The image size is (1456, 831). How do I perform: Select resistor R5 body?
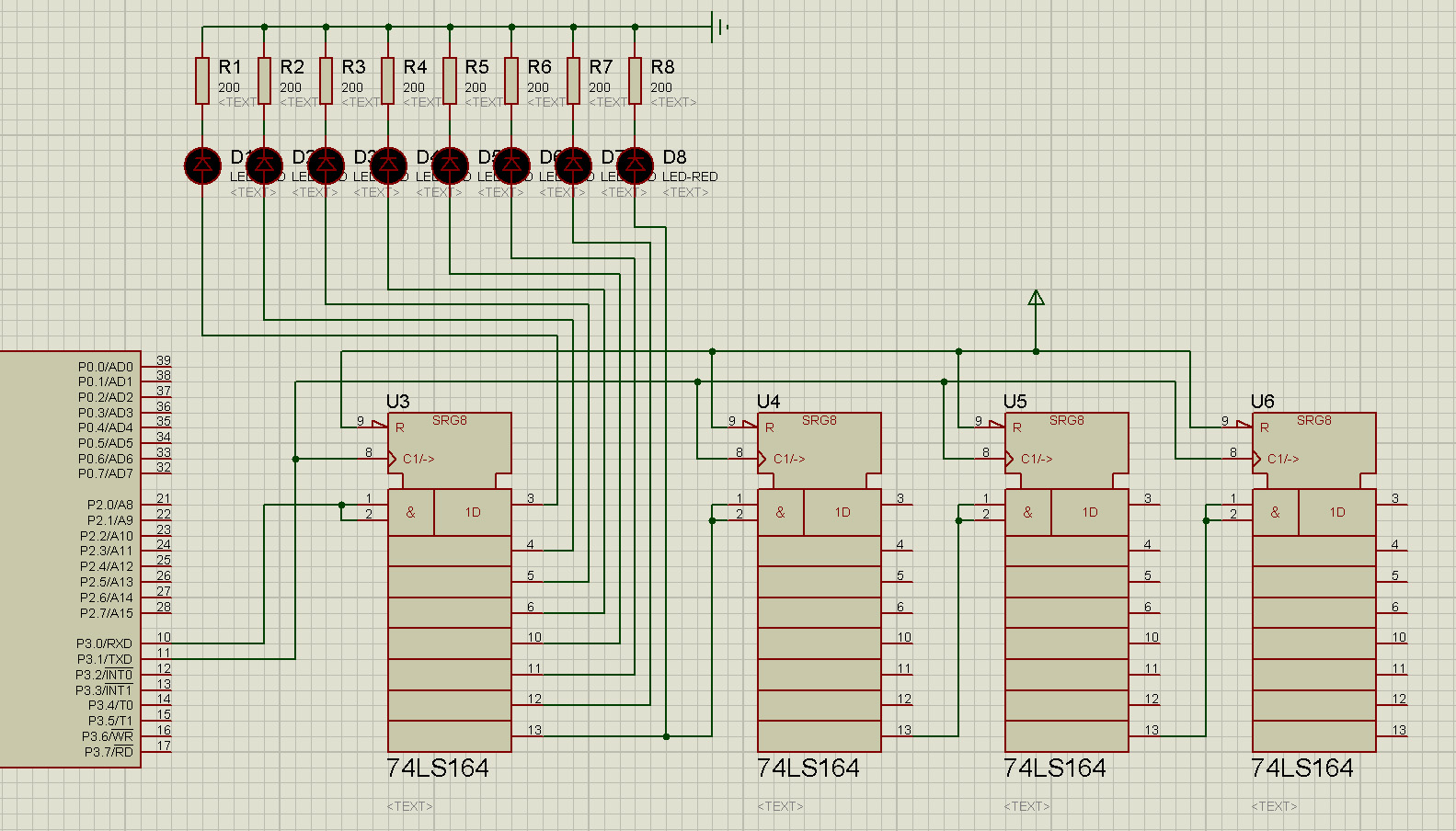pos(450,80)
